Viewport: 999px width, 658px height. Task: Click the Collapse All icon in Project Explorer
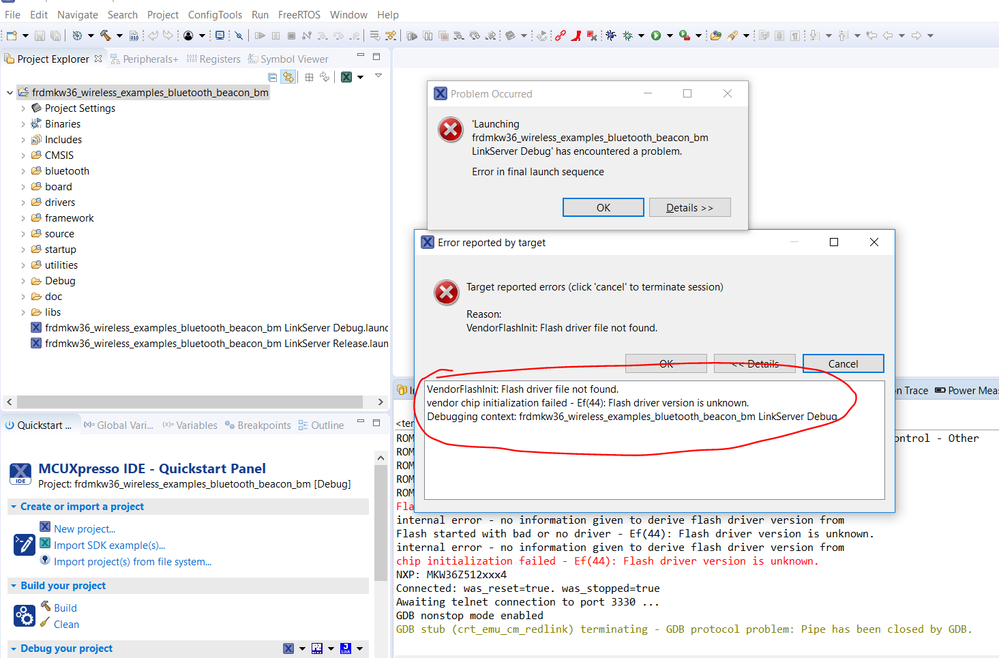coord(273,77)
